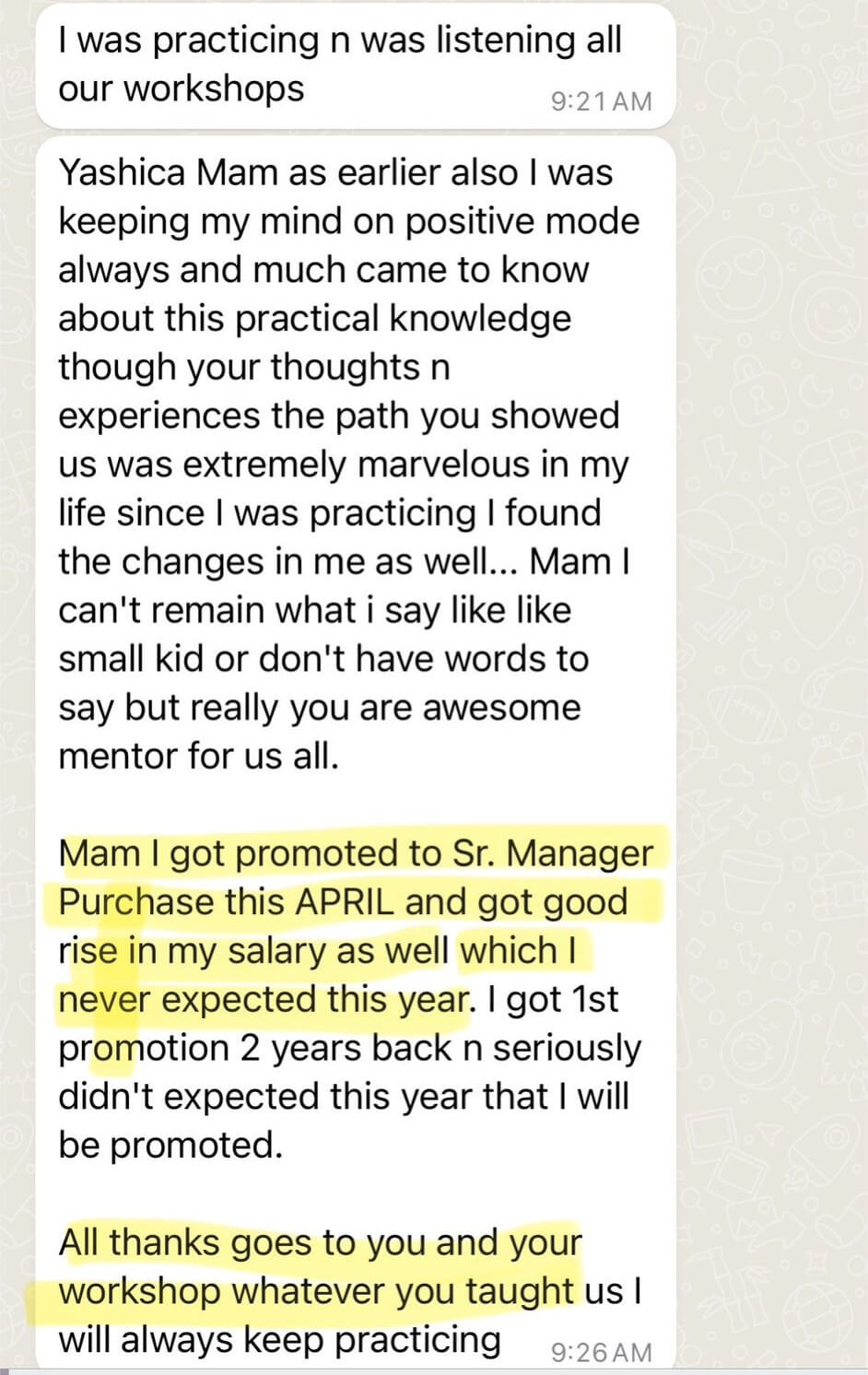Click the line "keeping my mind on positive mode"
Screen dimensions: 868x1375
point(348,221)
